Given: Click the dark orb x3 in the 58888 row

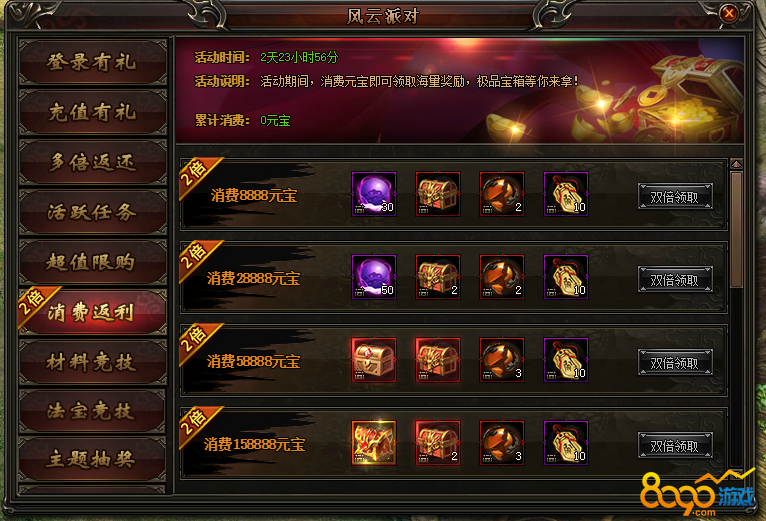Looking at the screenshot, I should 502,360.
